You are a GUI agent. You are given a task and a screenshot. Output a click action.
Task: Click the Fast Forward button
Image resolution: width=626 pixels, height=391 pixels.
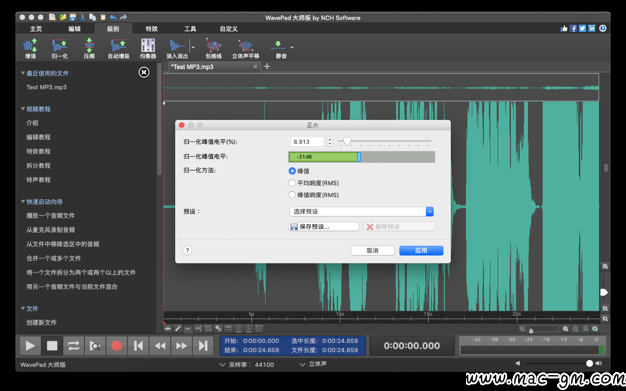(x=181, y=345)
